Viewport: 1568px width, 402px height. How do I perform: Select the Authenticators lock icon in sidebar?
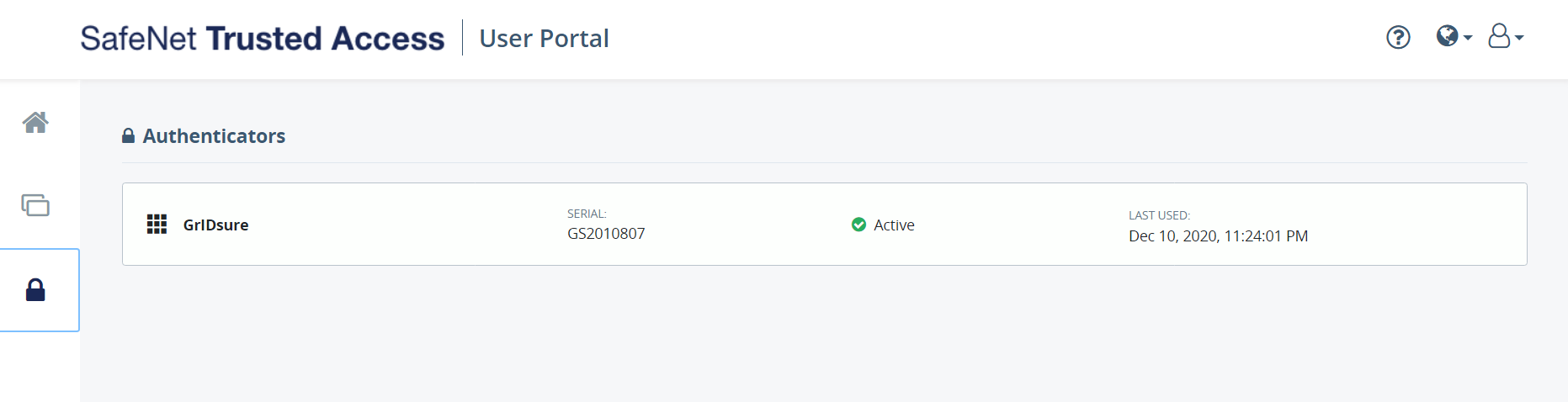pos(35,290)
